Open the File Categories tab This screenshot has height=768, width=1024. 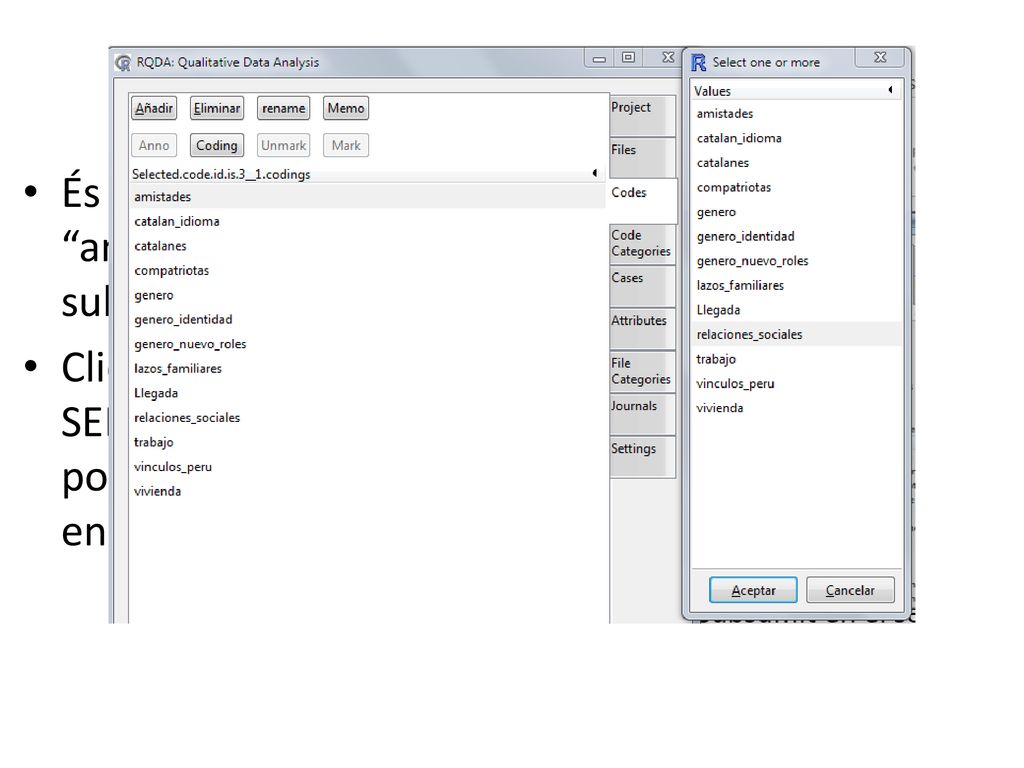(x=642, y=372)
